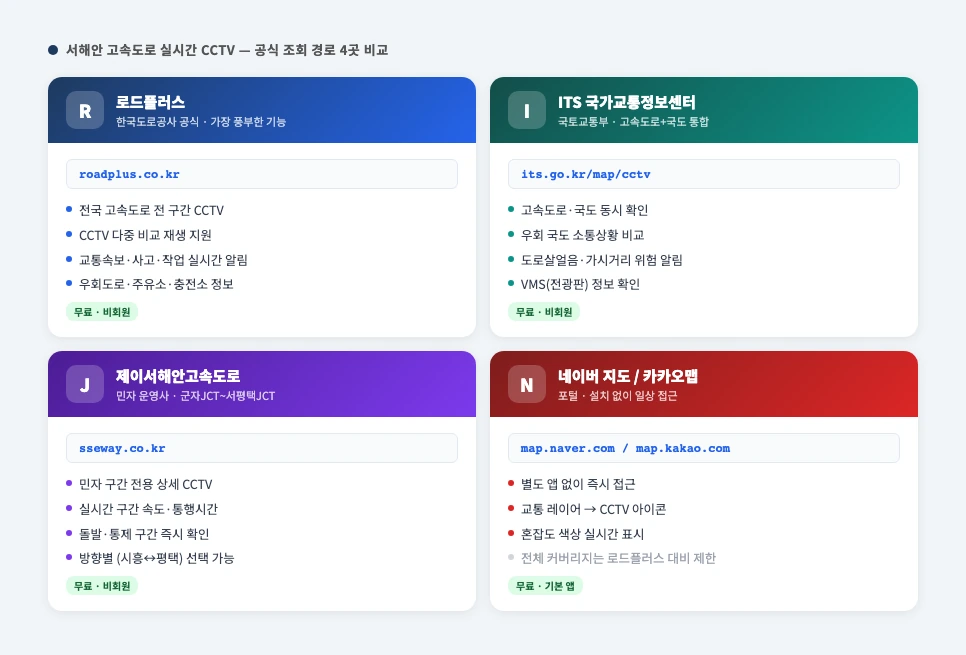966x655 pixels.
Task: Click the subtitle 국토교통부 · 고속도로+국도 통합
Action: (x=633, y=121)
